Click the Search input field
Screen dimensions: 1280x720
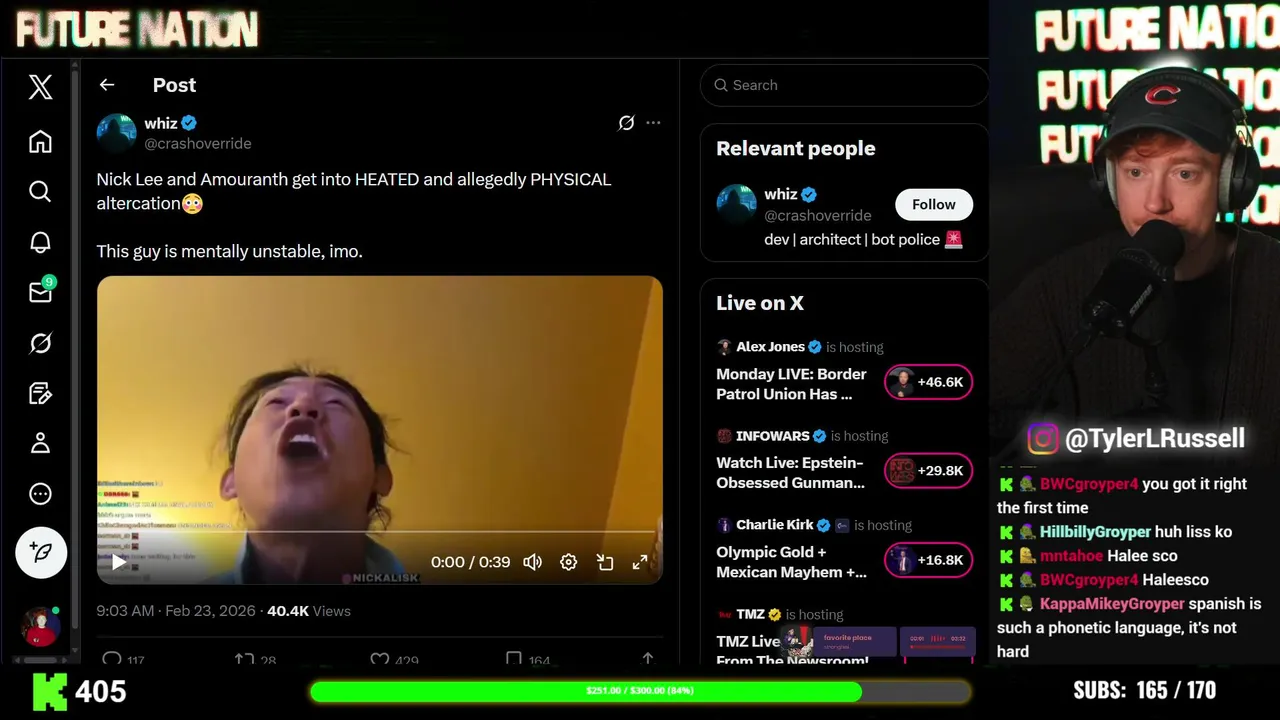(845, 85)
